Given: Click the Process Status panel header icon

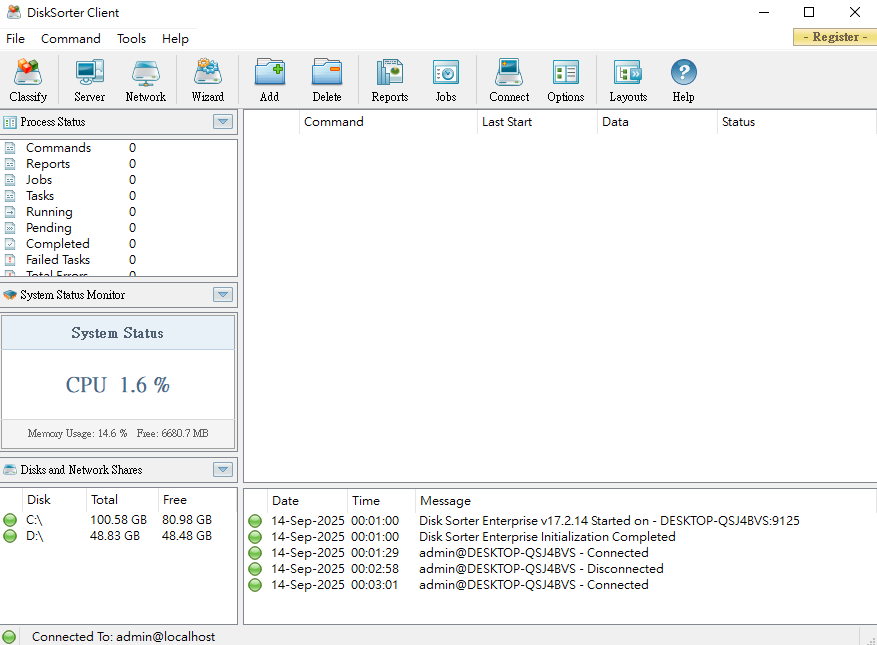Looking at the screenshot, I should [x=10, y=122].
